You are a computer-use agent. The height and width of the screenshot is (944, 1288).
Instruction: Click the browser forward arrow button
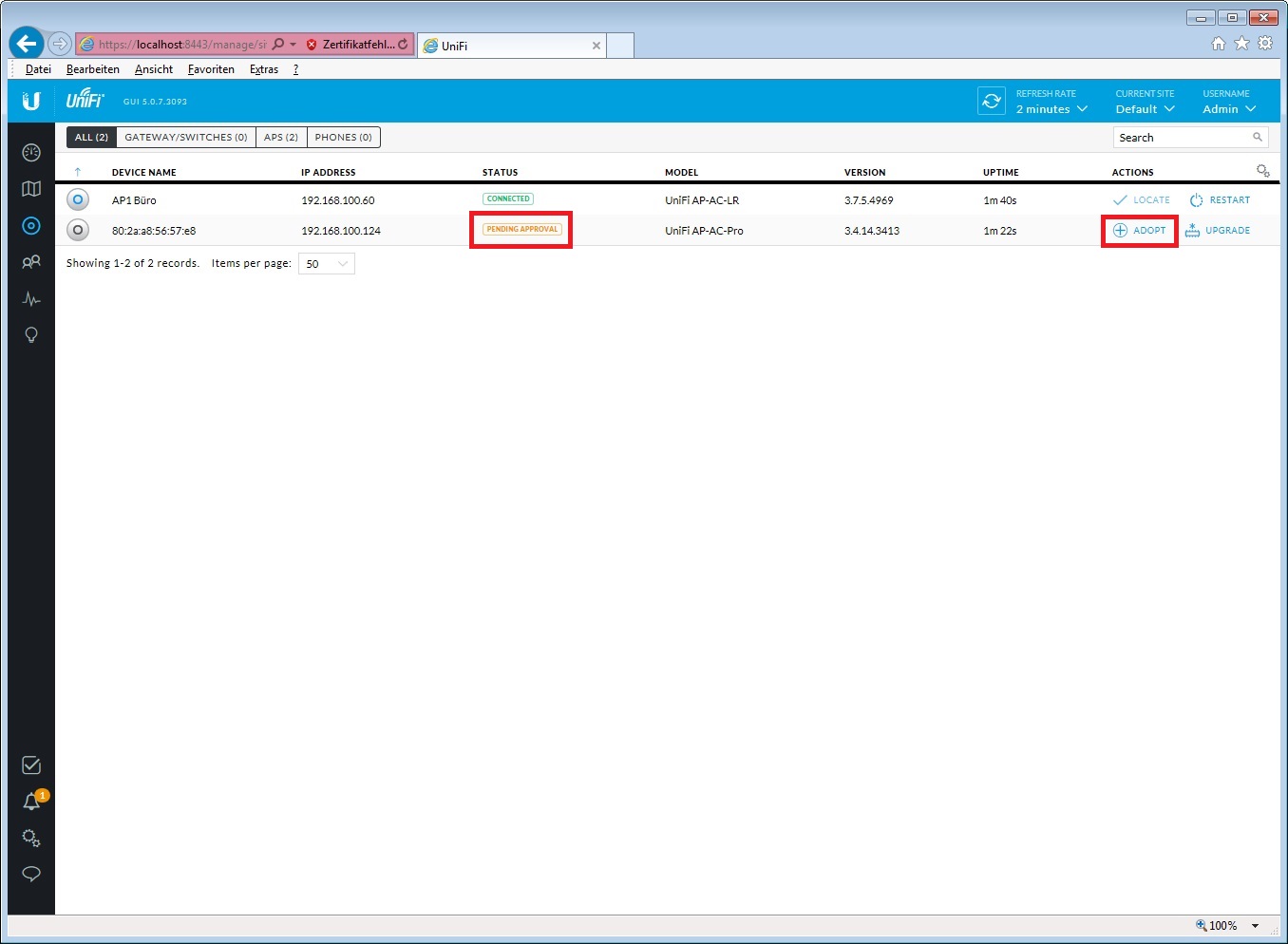point(60,44)
